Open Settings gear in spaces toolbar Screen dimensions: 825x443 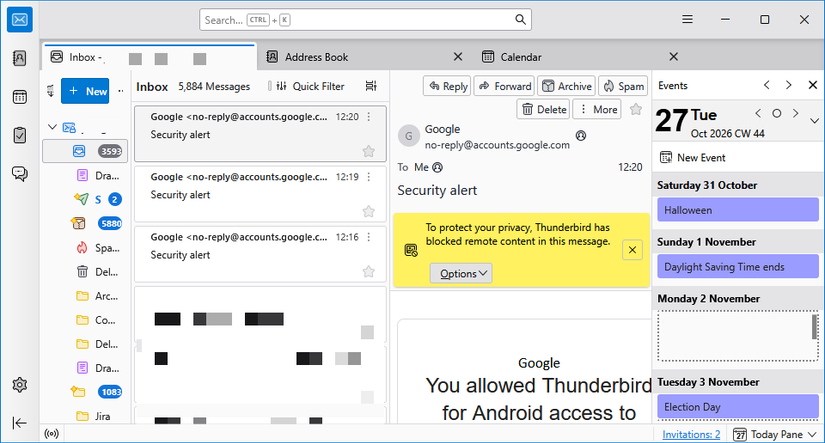19,385
